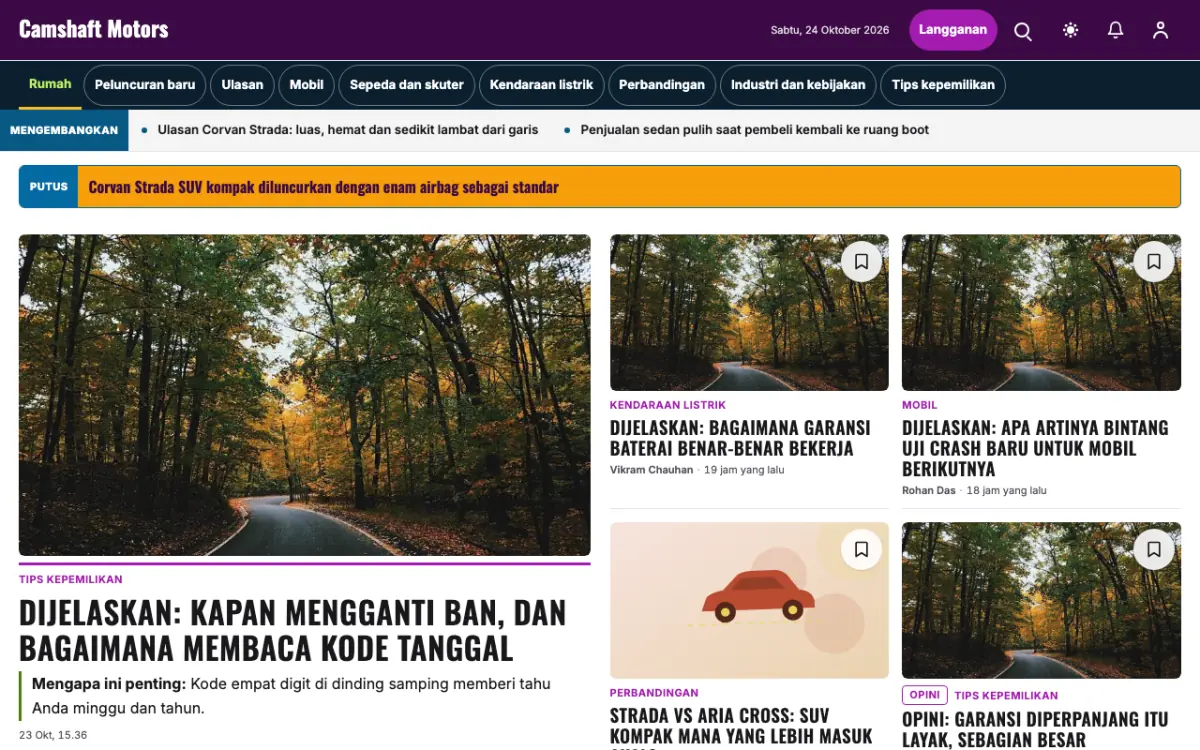Open Industri dan kebijakan section
The width and height of the screenshot is (1200, 750).
coord(798,85)
